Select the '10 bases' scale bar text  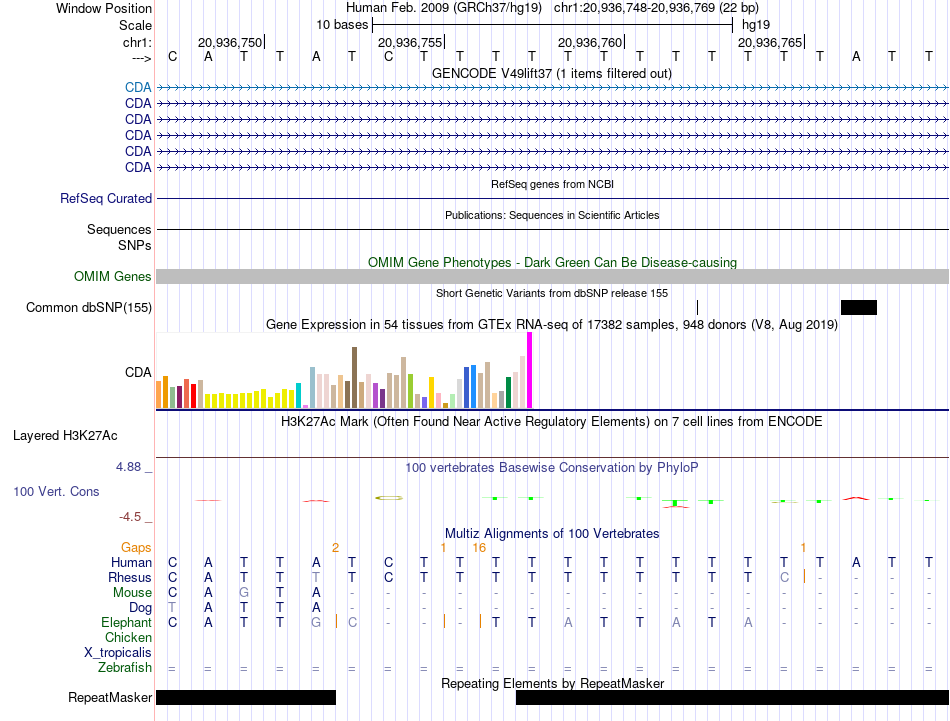point(342,25)
